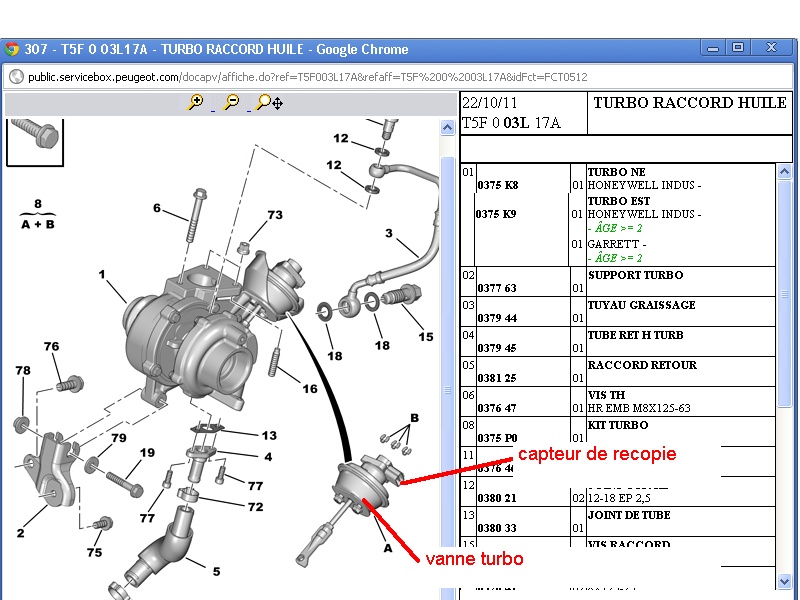Click the VIS TH designation
This screenshot has width=800, height=600.
[606, 395]
